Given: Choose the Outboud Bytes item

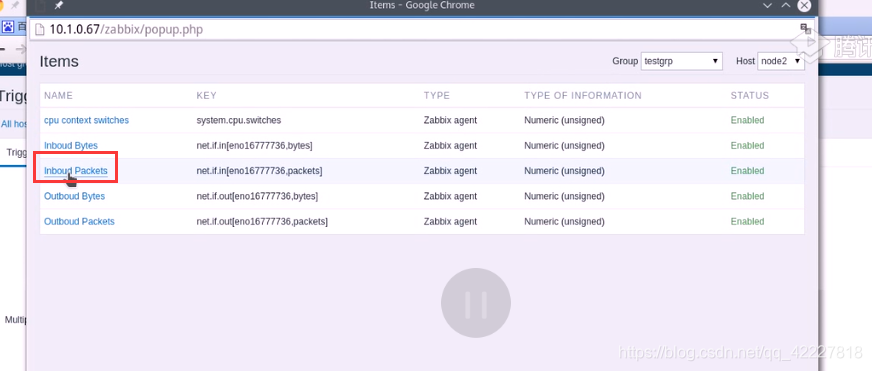Looking at the screenshot, I should 75,196.
